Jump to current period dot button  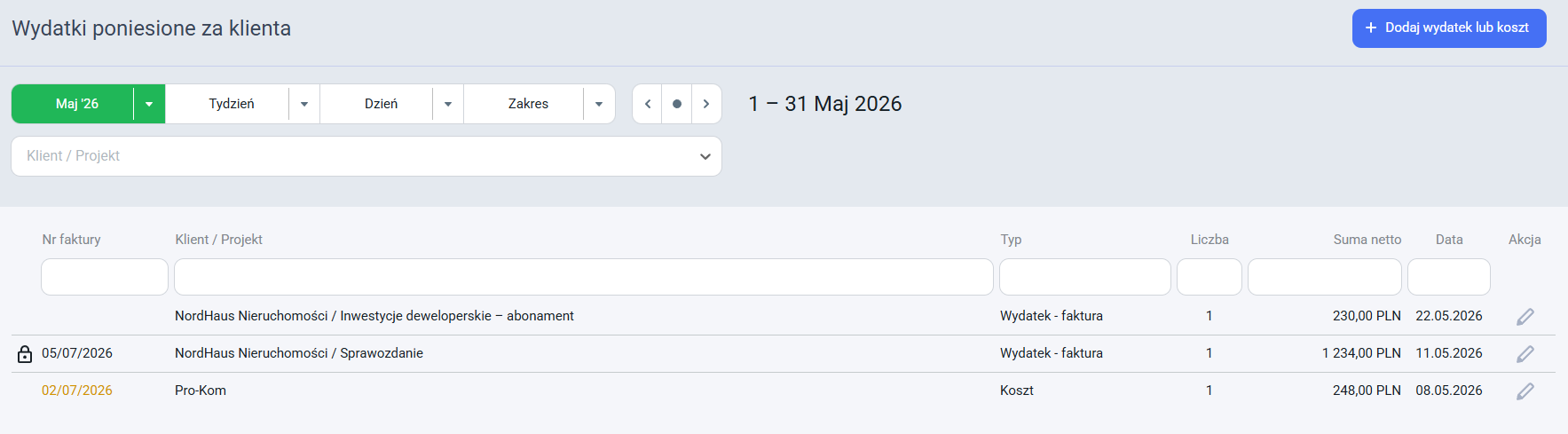[677, 104]
